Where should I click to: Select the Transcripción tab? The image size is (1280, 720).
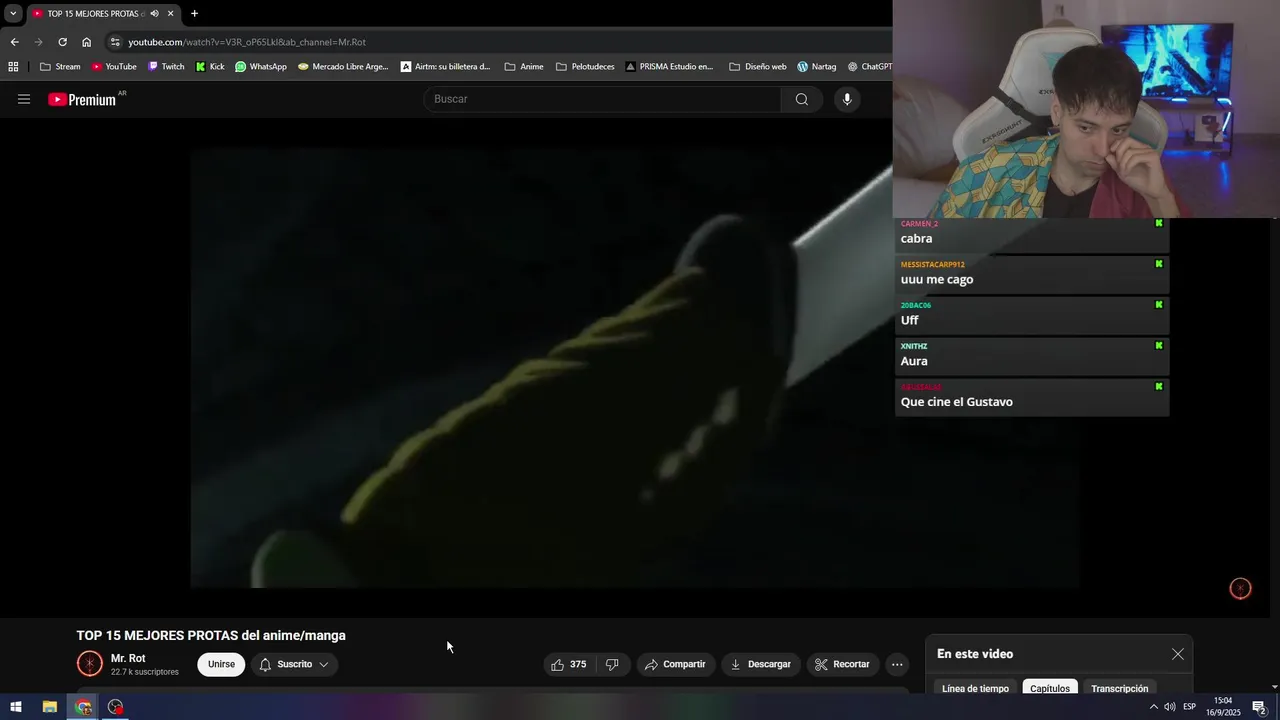pos(1119,688)
